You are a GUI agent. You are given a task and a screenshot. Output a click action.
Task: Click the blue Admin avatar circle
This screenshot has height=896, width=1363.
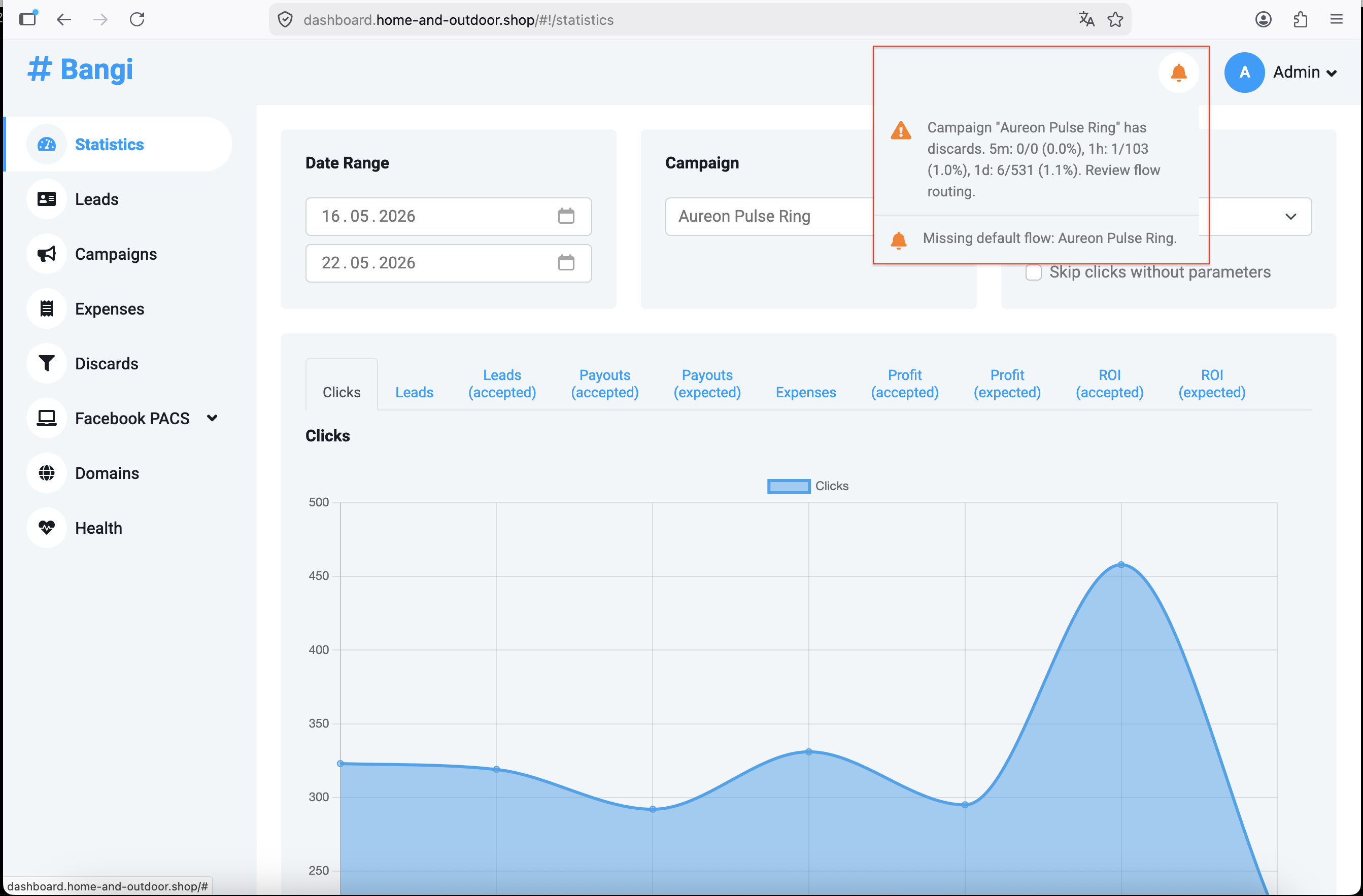point(1244,73)
